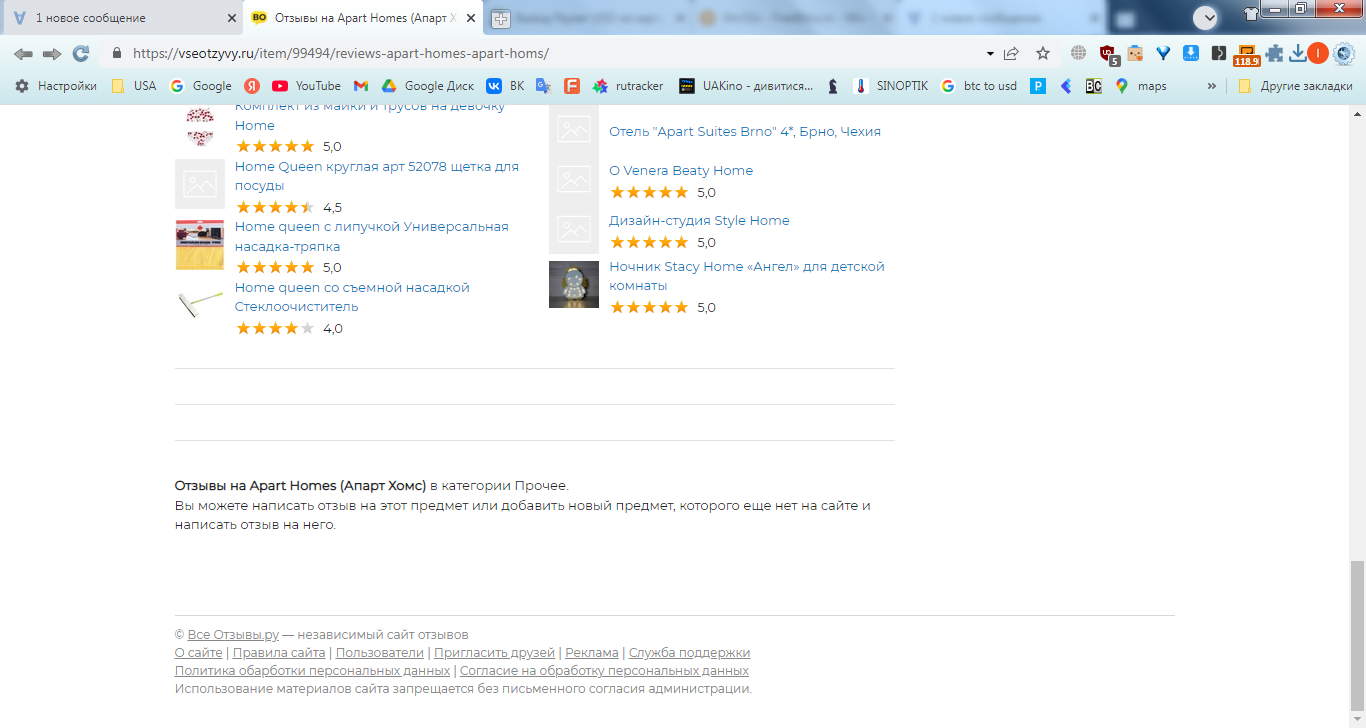
Task: Go forward using the browser forward arrow
Action: coord(52,53)
